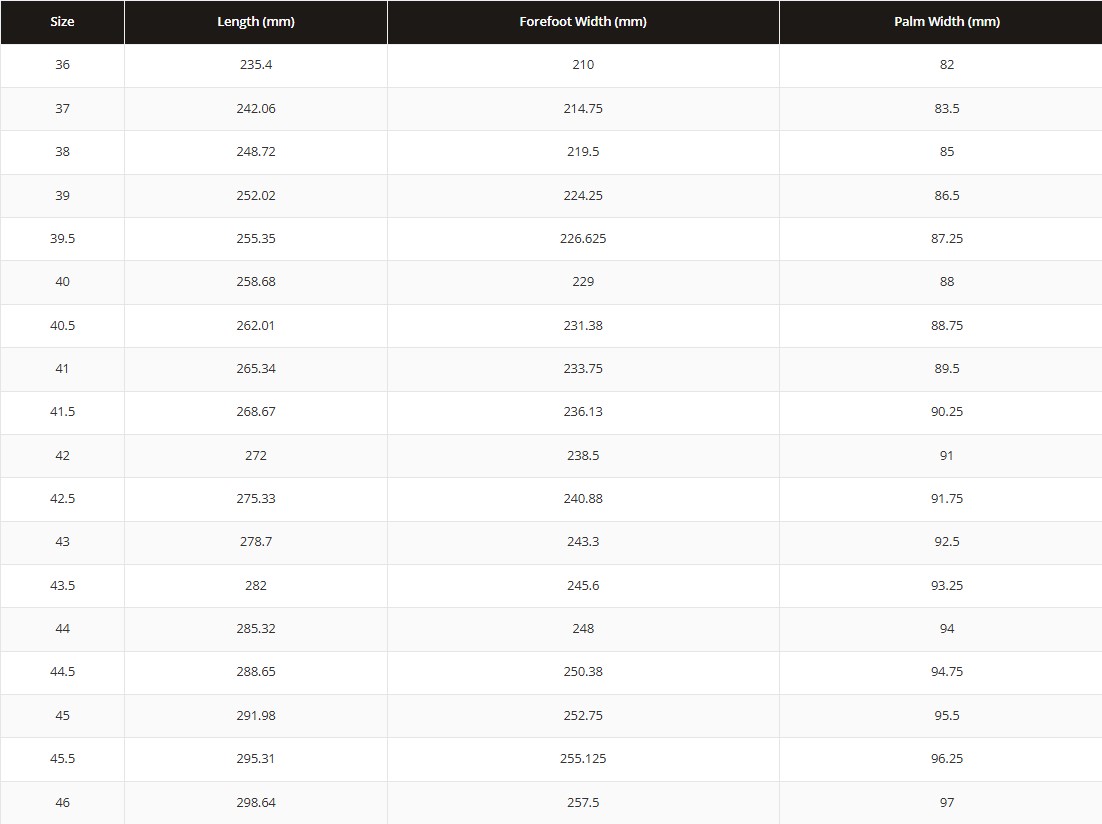Screen dimensions: 1102x824
Task: Click the length value 272
Action: (x=256, y=456)
